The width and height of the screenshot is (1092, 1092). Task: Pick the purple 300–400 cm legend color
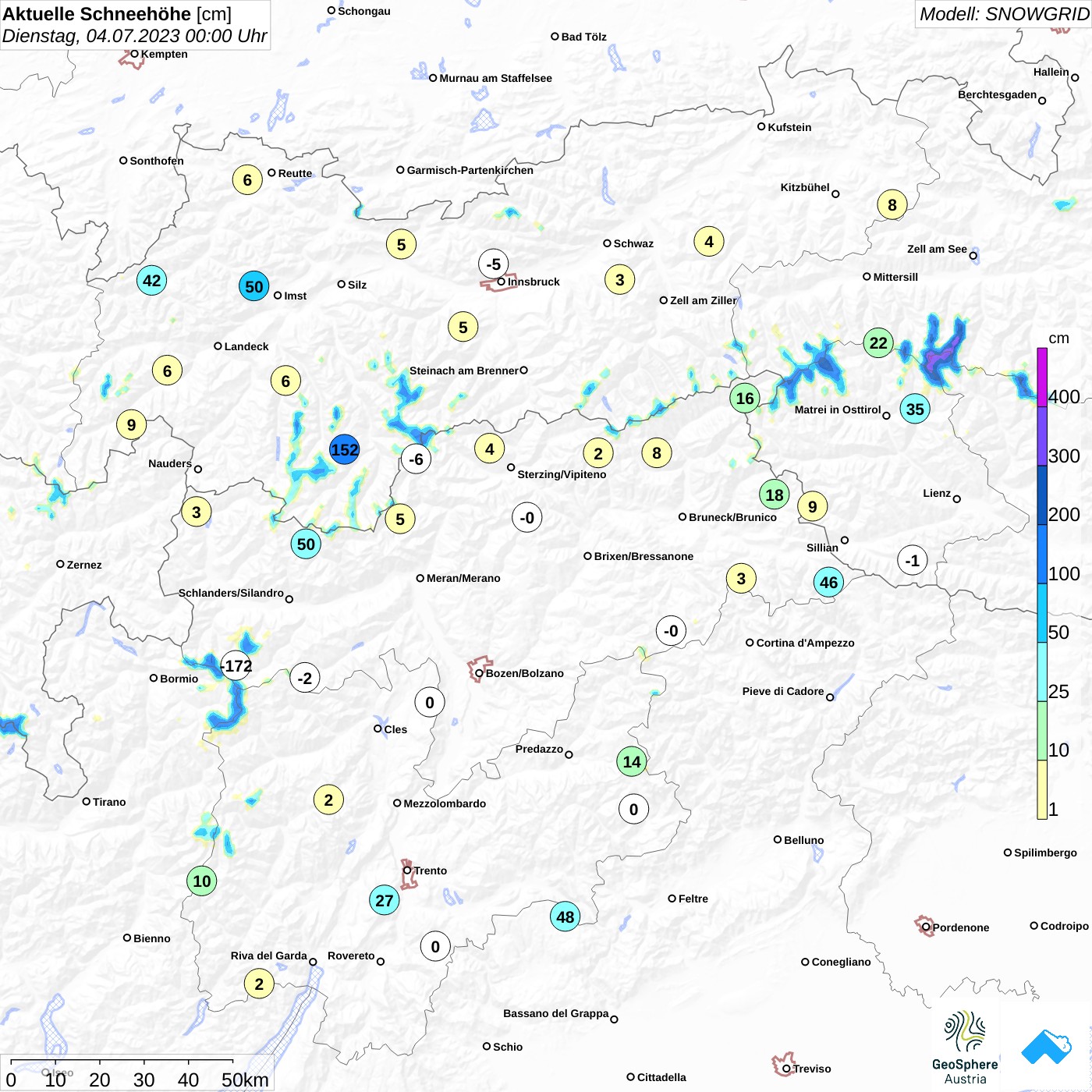1042,437
